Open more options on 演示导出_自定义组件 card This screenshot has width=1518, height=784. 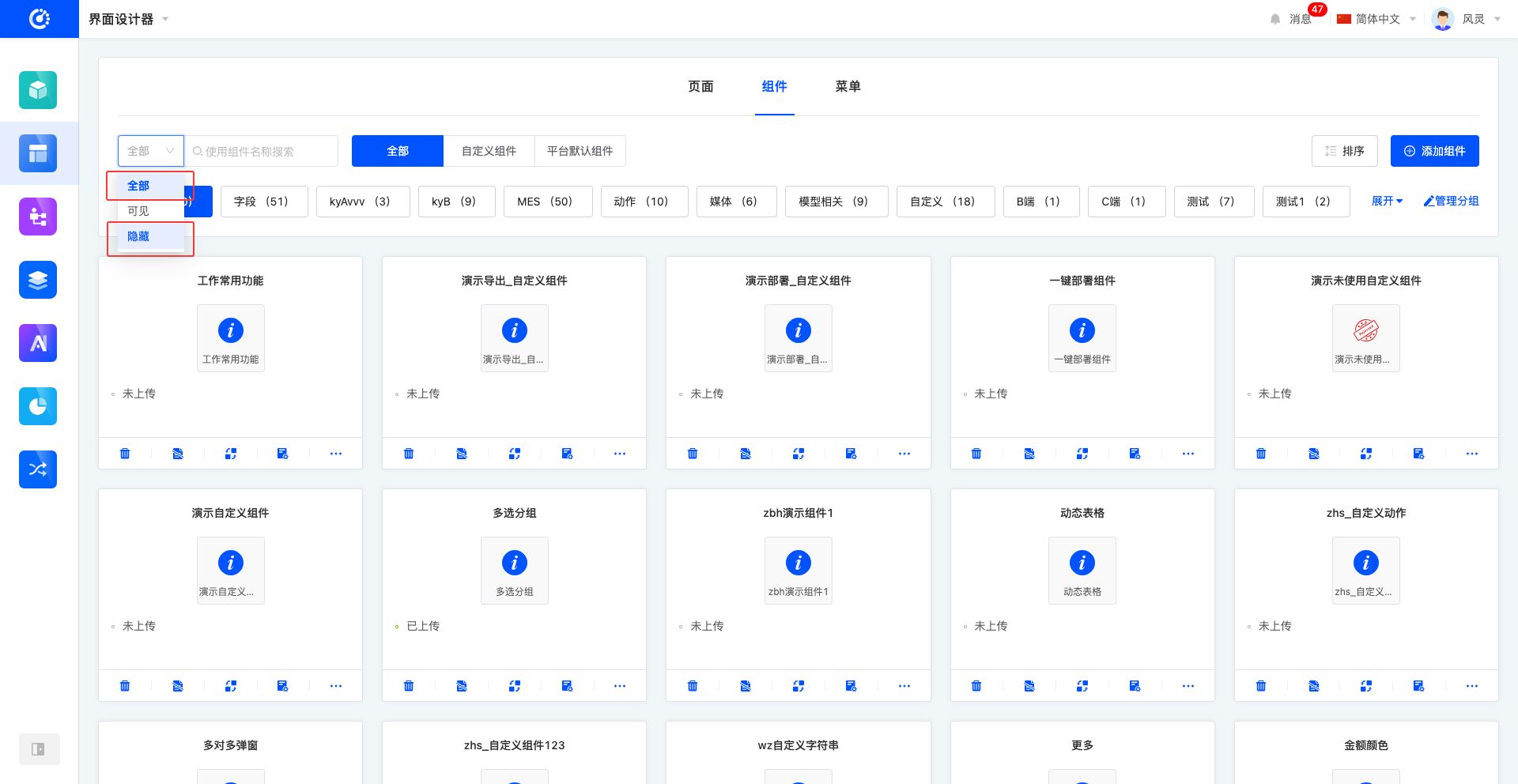click(619, 454)
